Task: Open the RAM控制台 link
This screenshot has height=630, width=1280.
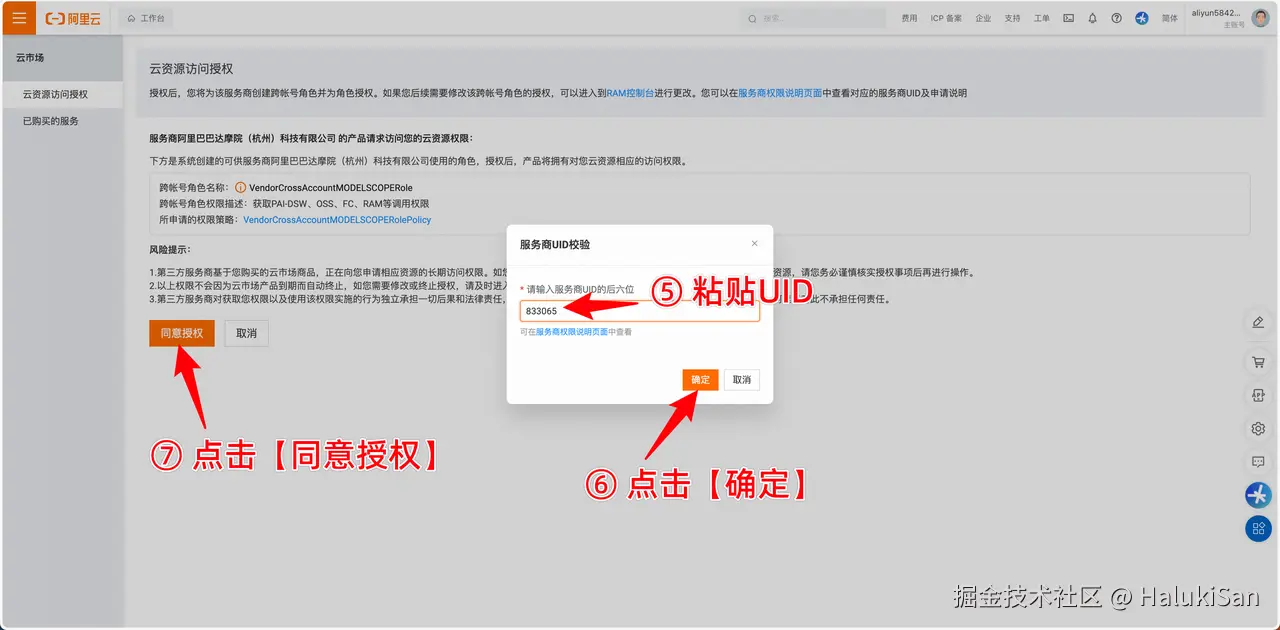Action: point(630,93)
